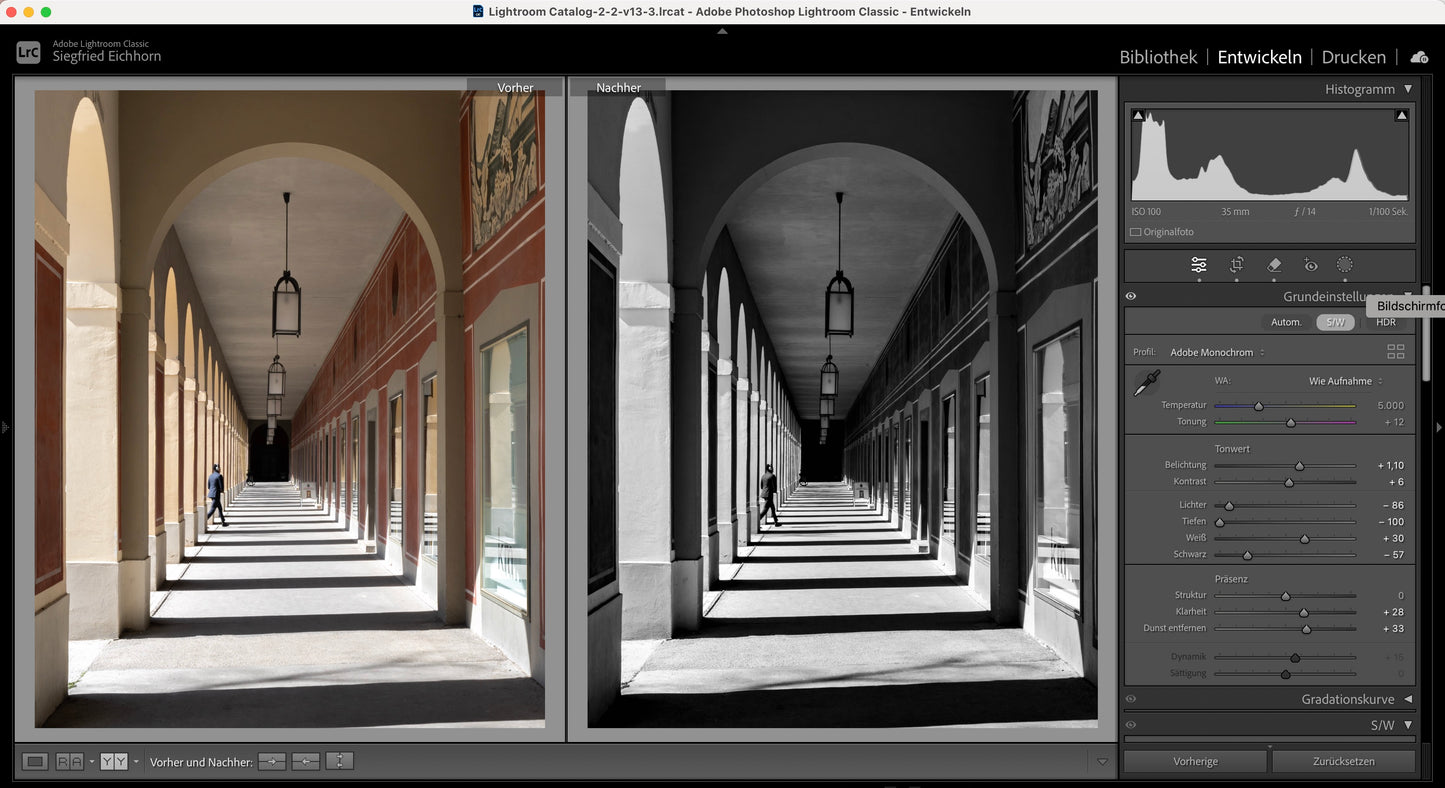The image size is (1445, 788).
Task: Toggle the Grundeinstellungen panel eye icon
Action: click(x=1131, y=297)
